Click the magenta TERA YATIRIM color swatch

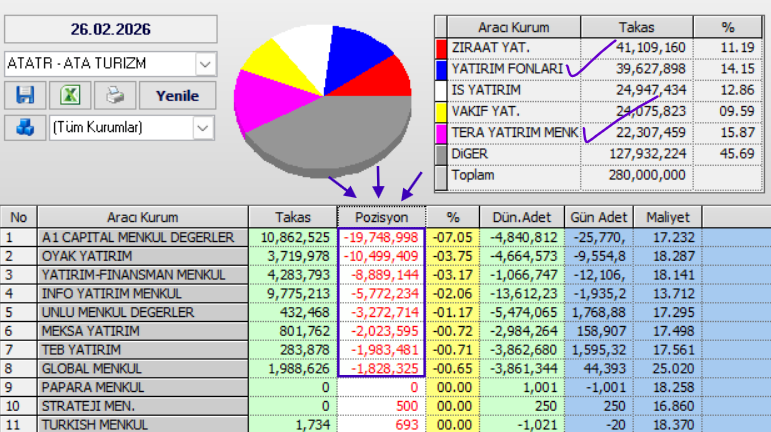pos(441,133)
